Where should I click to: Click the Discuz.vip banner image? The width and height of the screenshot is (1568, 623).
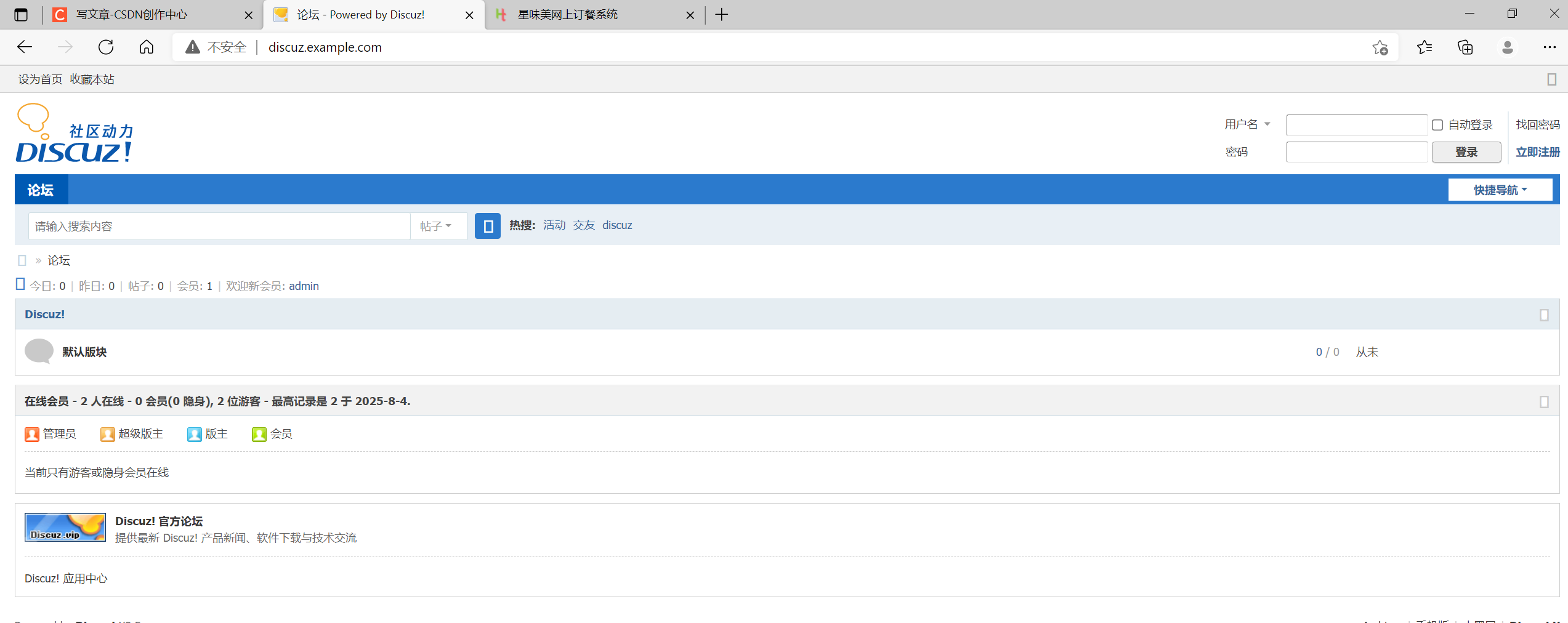coord(65,528)
